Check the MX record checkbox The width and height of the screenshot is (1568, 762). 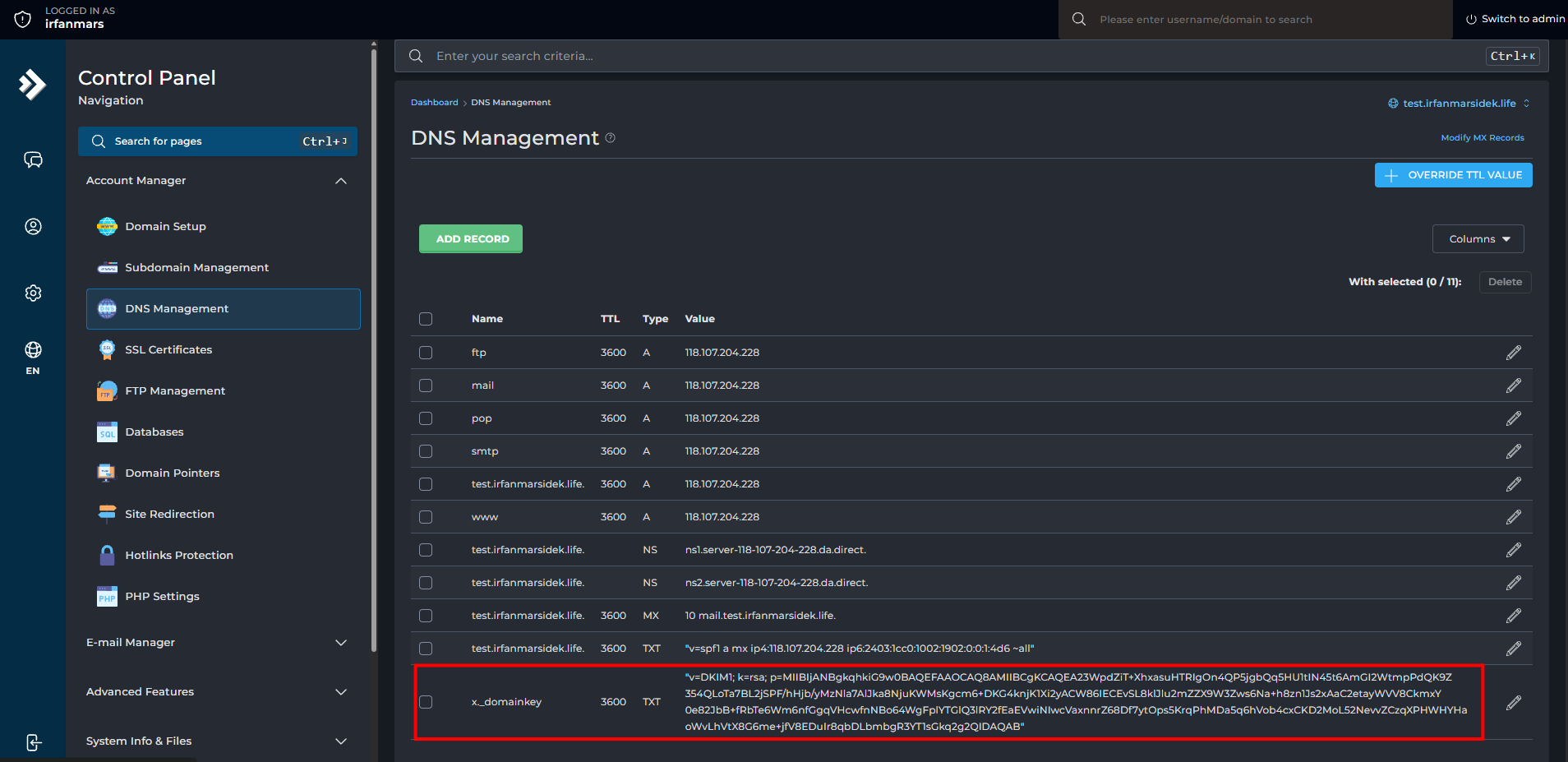426,616
